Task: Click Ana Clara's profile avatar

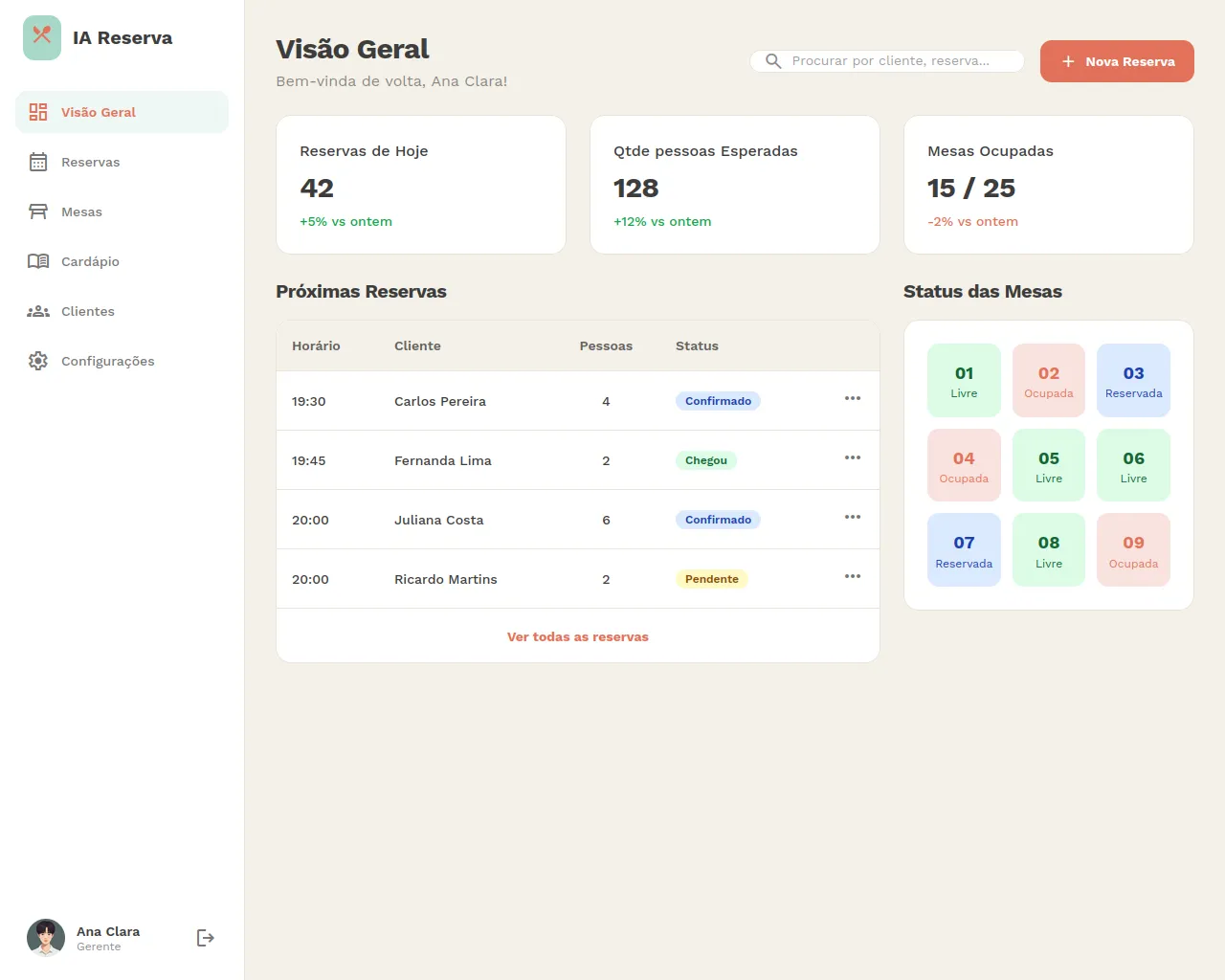Action: pos(46,938)
